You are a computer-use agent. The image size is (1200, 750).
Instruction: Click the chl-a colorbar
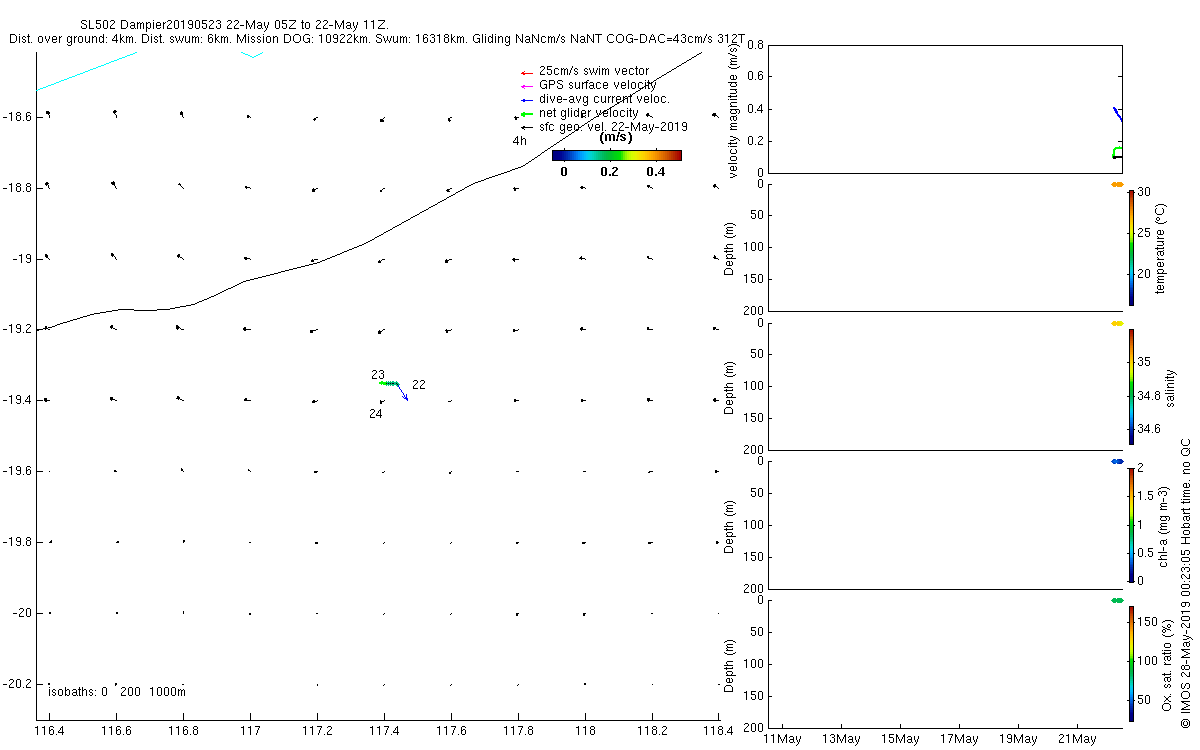coord(1131,524)
